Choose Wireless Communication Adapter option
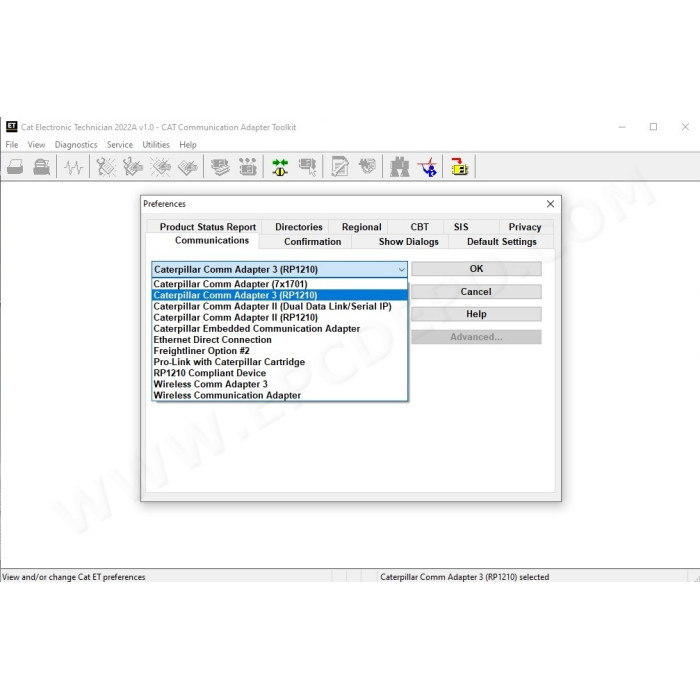 [x=279, y=395]
